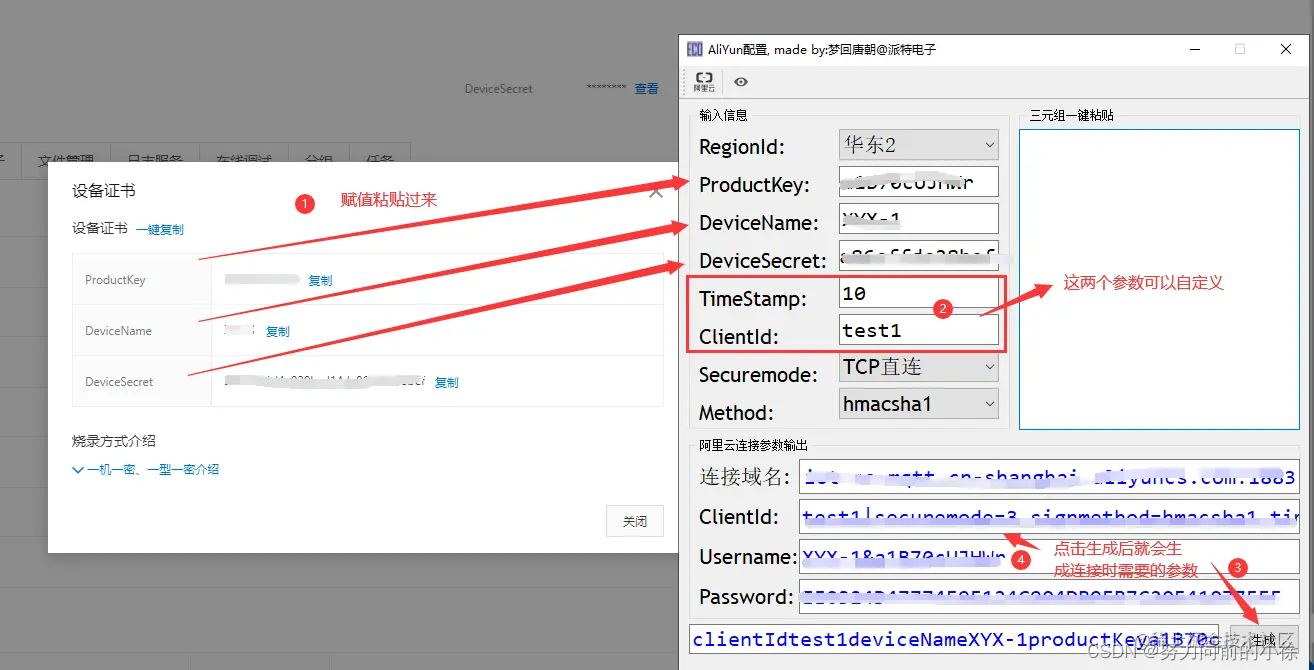
Task: Open the Method dropdown showing hmacsha1
Action: (x=919, y=404)
